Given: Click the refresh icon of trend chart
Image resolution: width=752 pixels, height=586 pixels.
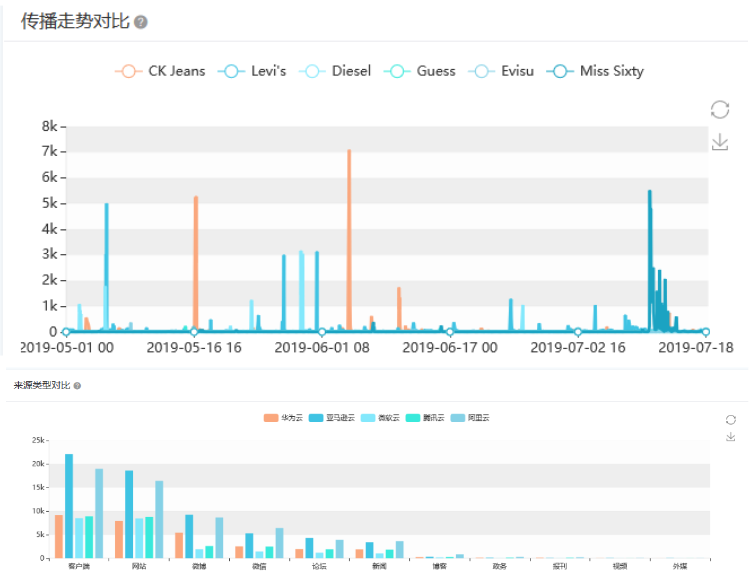Looking at the screenshot, I should [x=719, y=110].
